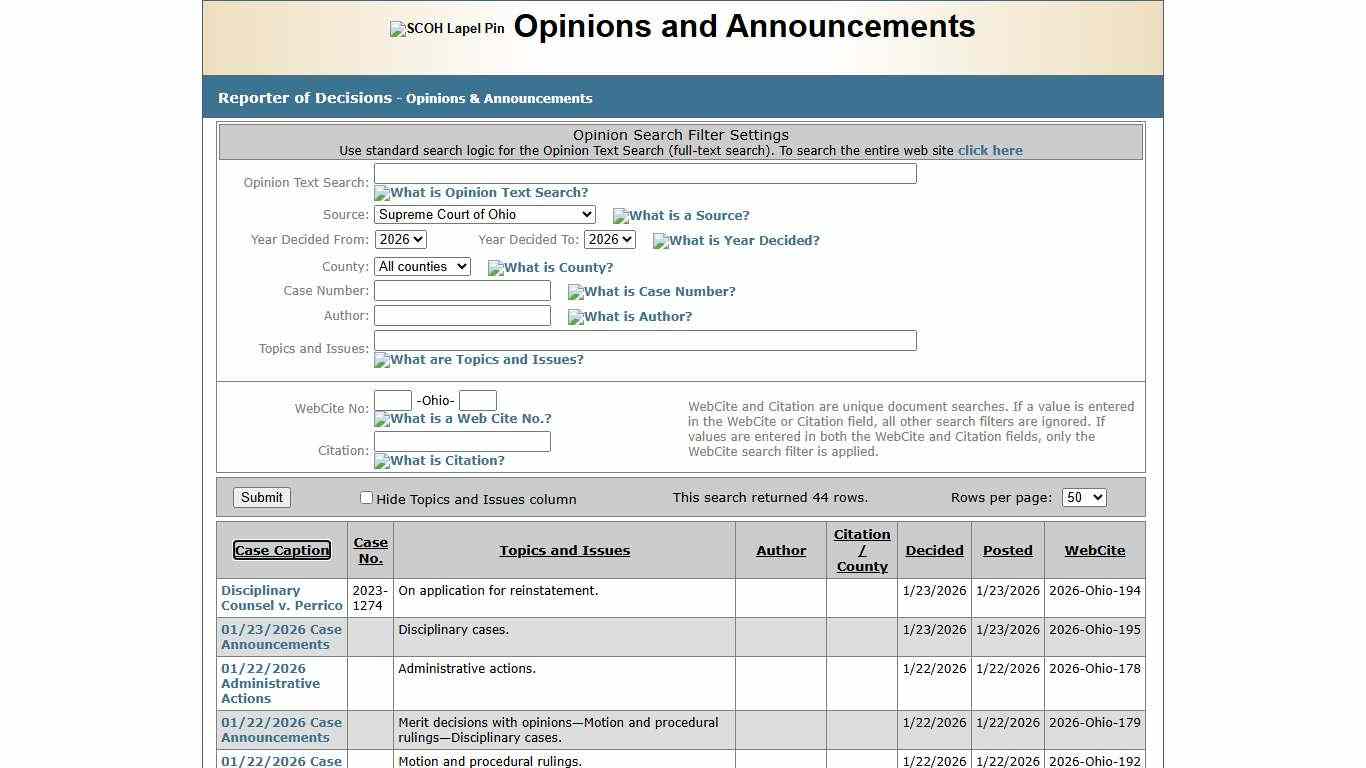Click the SCOH Lapel Pin image

pyautogui.click(x=447, y=29)
